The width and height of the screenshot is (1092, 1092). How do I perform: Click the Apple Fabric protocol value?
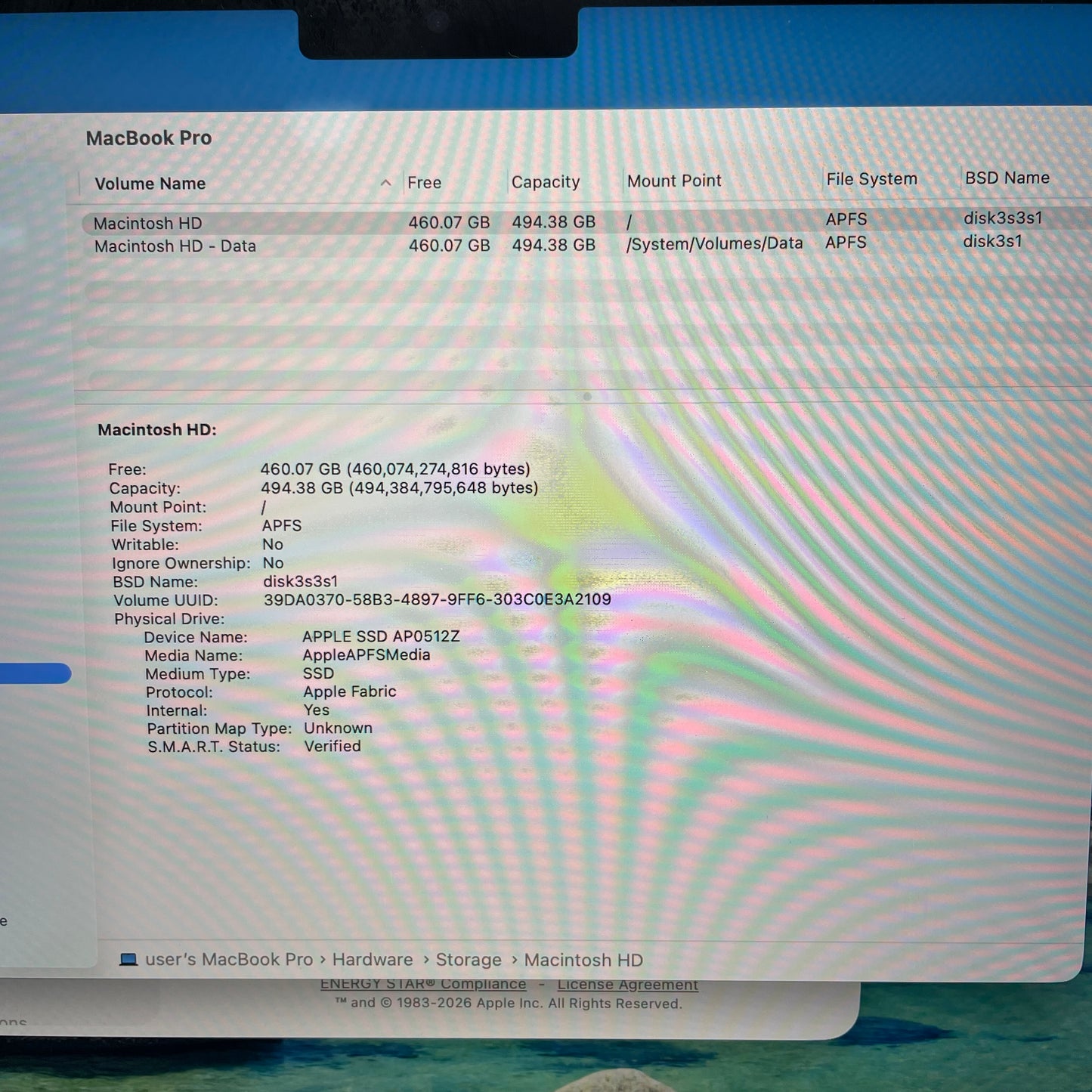pos(349,691)
